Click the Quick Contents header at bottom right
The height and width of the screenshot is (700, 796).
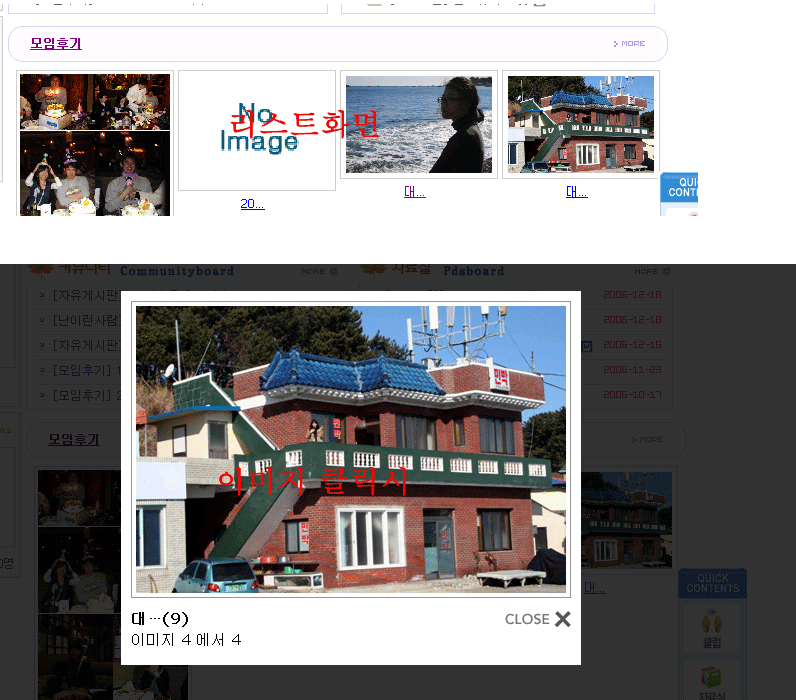pos(712,584)
